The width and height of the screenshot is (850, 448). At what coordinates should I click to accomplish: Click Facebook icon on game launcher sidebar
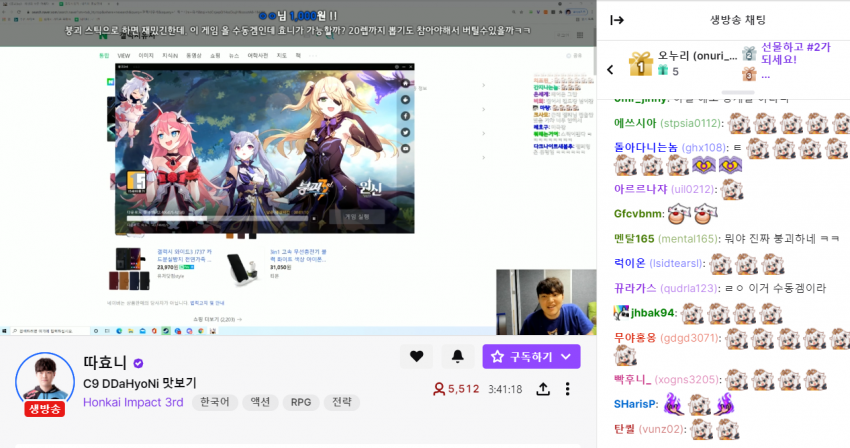[405, 116]
